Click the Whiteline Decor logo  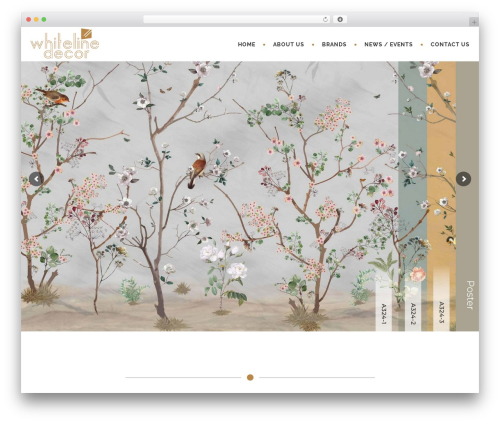pos(65,44)
